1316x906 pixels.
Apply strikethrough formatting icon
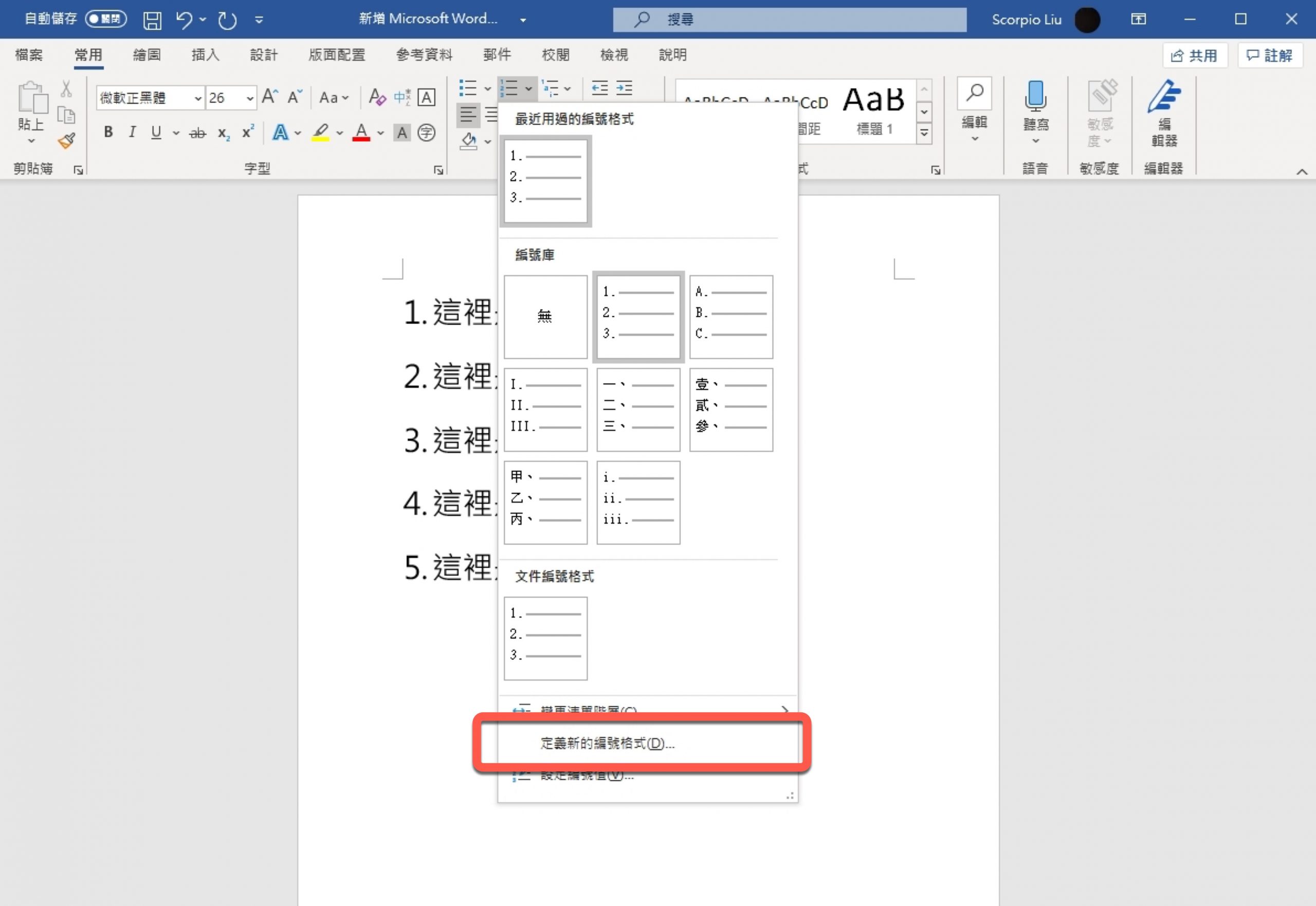point(197,133)
